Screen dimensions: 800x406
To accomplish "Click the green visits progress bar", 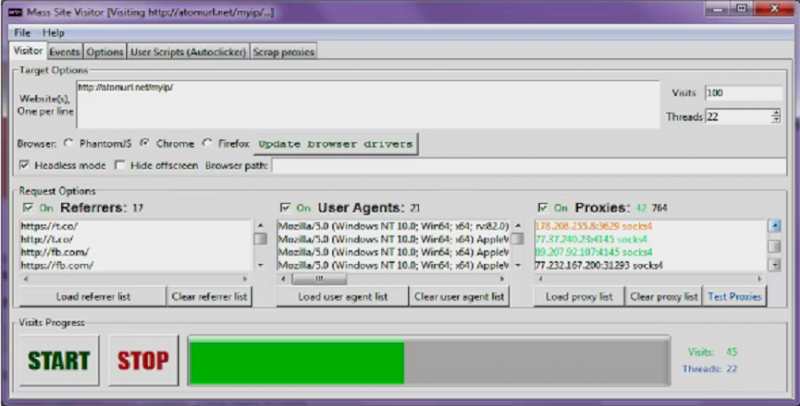I will 429,361.
